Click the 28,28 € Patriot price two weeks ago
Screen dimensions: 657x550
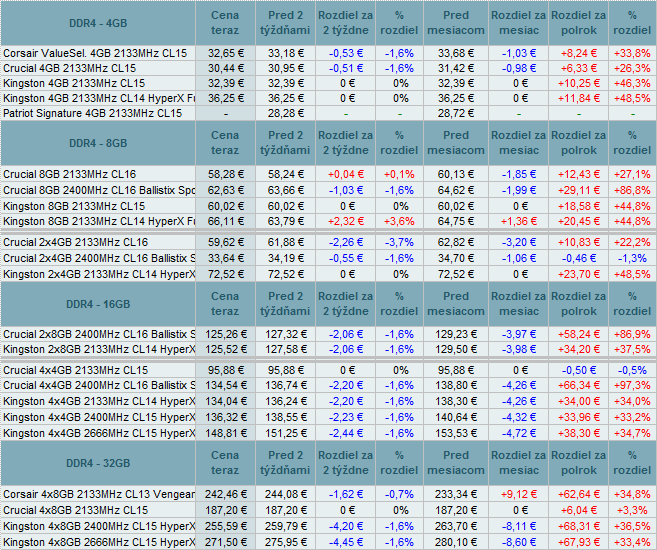point(285,114)
